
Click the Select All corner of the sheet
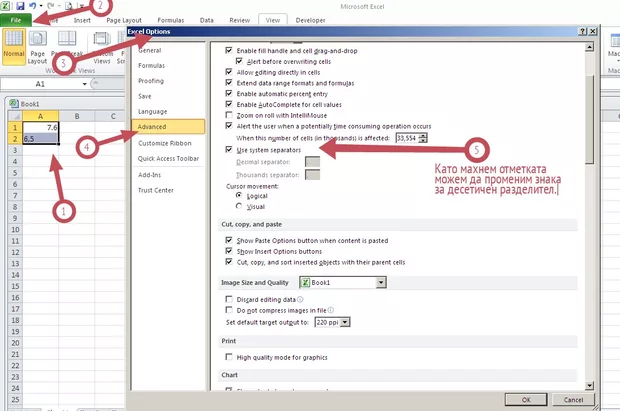[15, 116]
